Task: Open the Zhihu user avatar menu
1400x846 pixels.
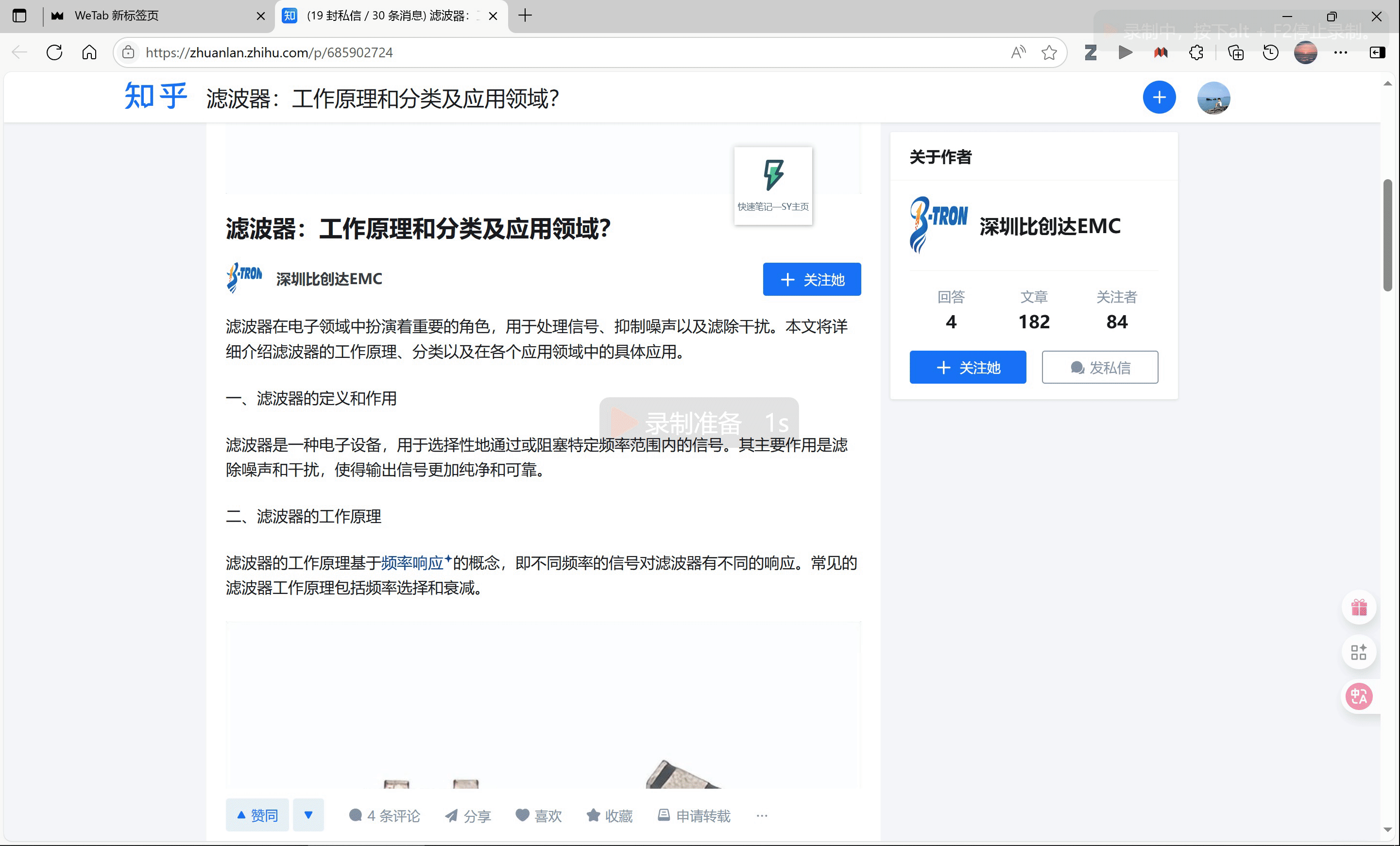Action: pyautogui.click(x=1213, y=98)
